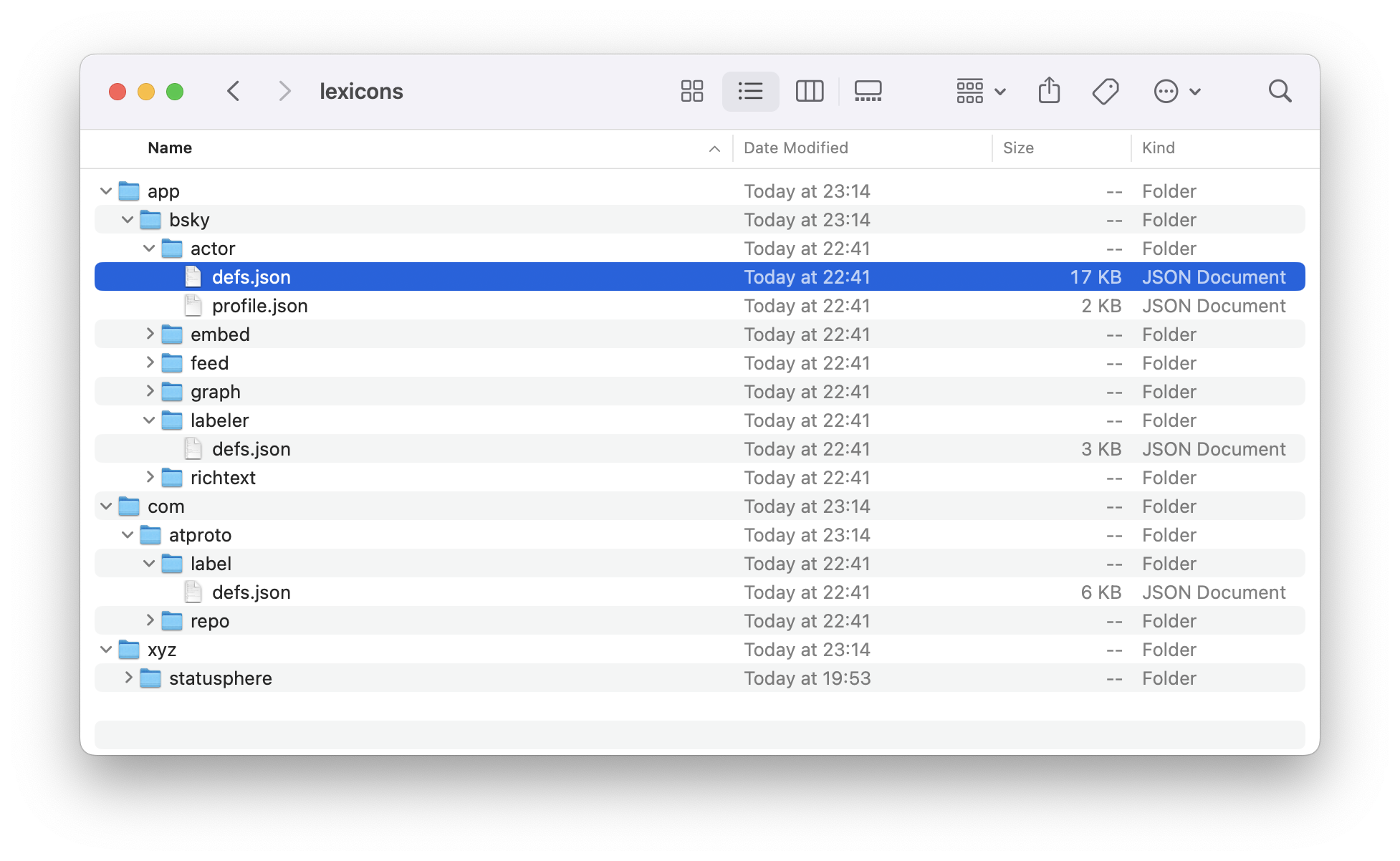Sort by Date Modified column
Viewport: 1400px width, 861px height.
[795, 148]
